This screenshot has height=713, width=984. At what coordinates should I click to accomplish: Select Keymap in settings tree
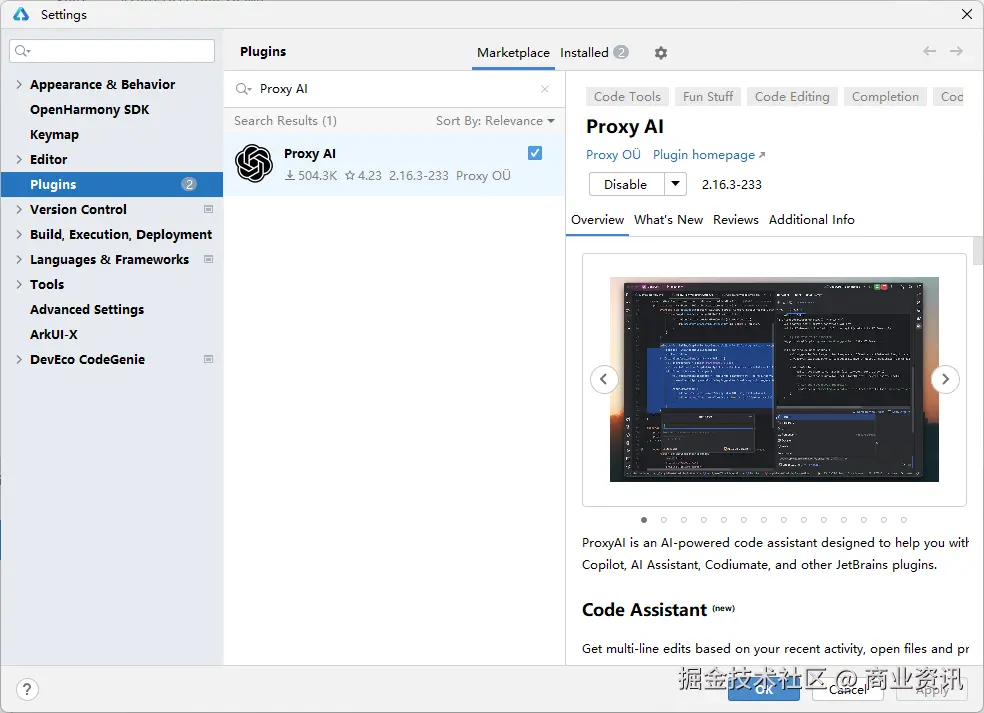(55, 134)
